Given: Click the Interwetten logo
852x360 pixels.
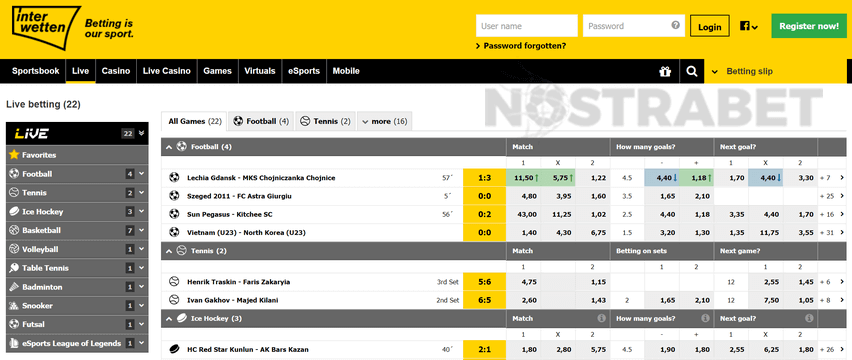Looking at the screenshot, I should tap(46, 28).
